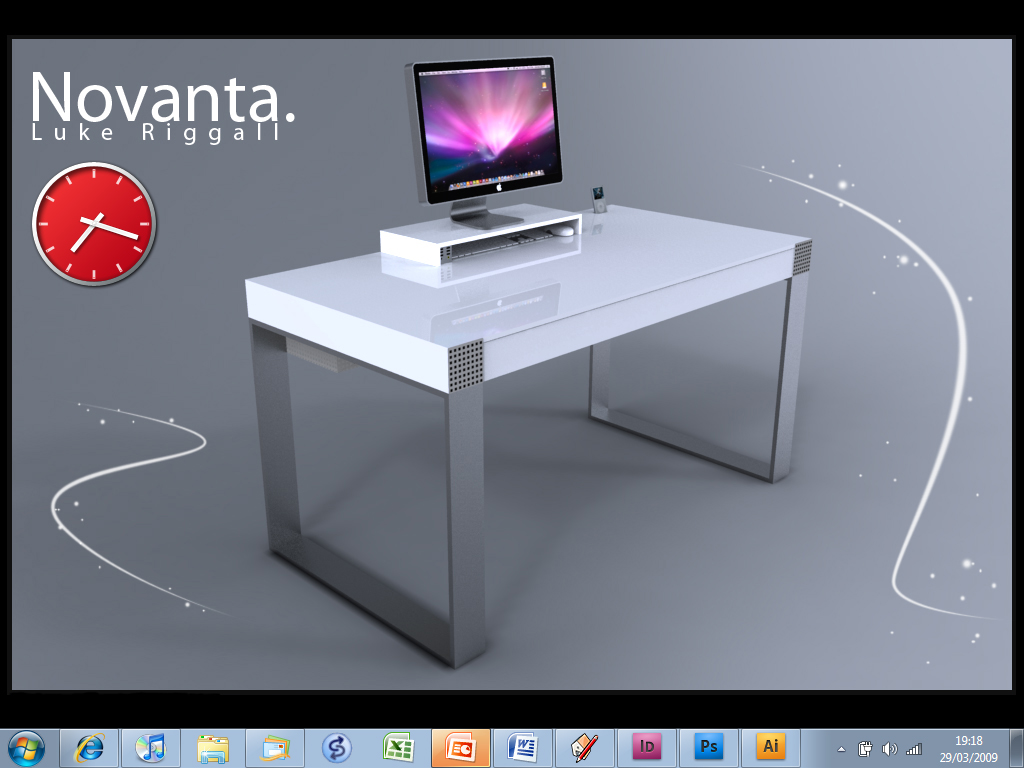Click the blue circular S taskbar icon
The image size is (1024, 768).
(x=336, y=748)
